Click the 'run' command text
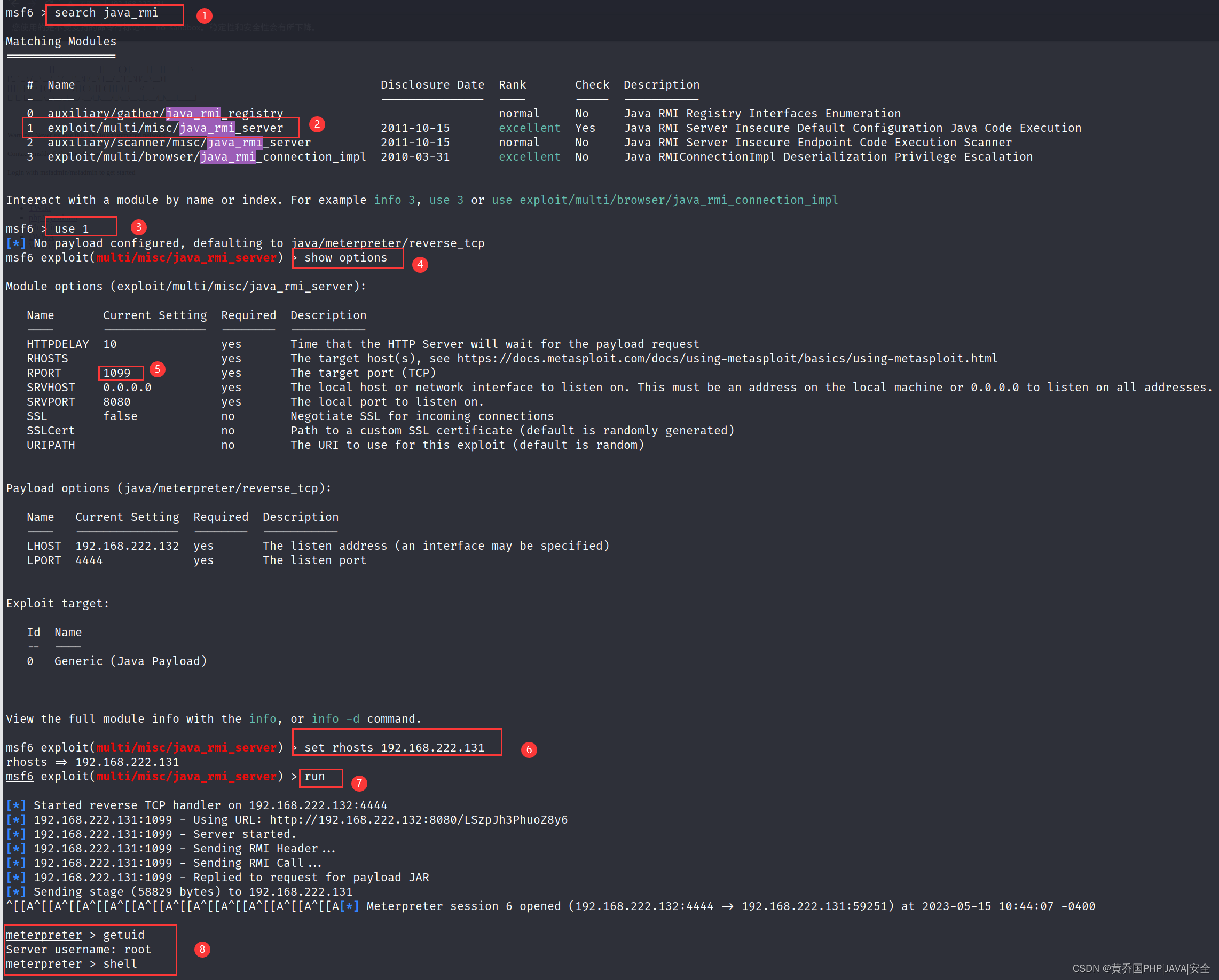The image size is (1219, 980). tap(315, 777)
